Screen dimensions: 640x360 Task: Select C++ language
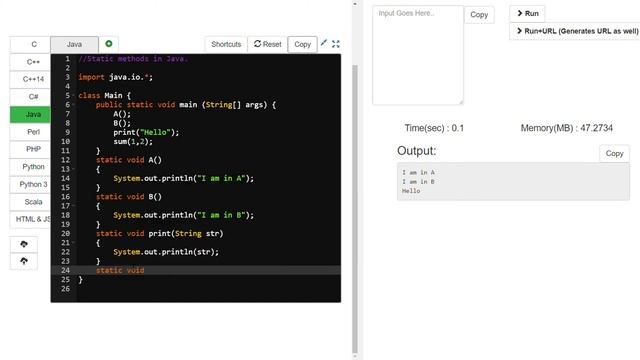(x=33, y=62)
